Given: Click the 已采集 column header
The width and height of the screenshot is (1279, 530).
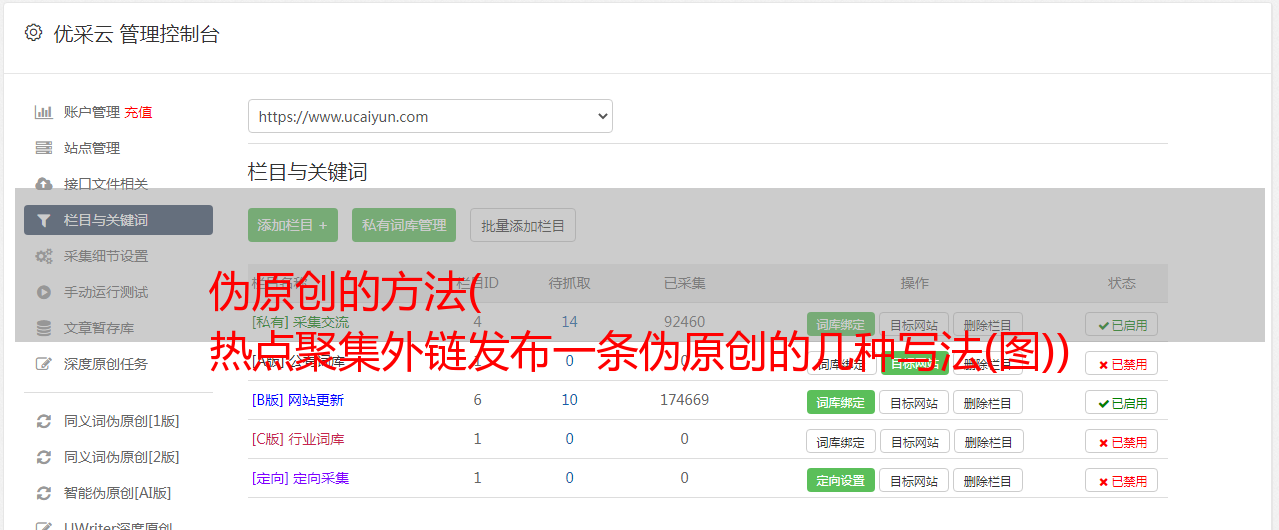Looking at the screenshot, I should point(685,283).
